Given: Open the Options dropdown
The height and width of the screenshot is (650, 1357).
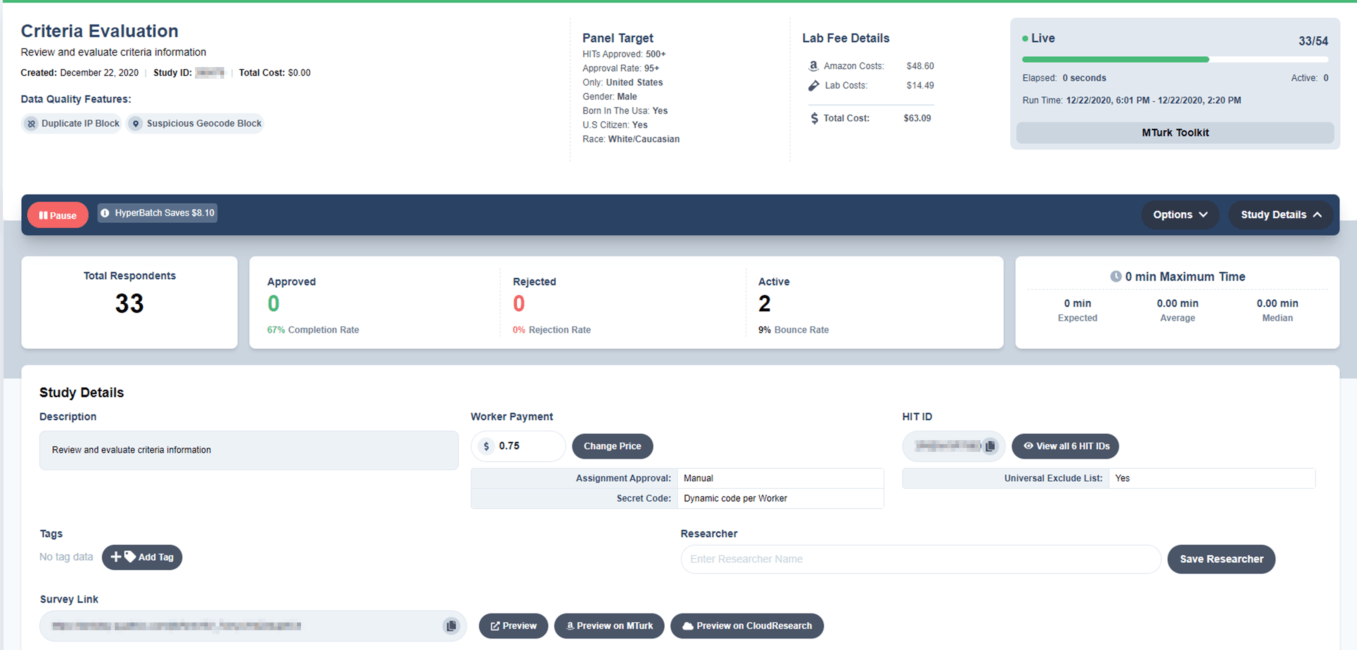Looking at the screenshot, I should point(1180,215).
